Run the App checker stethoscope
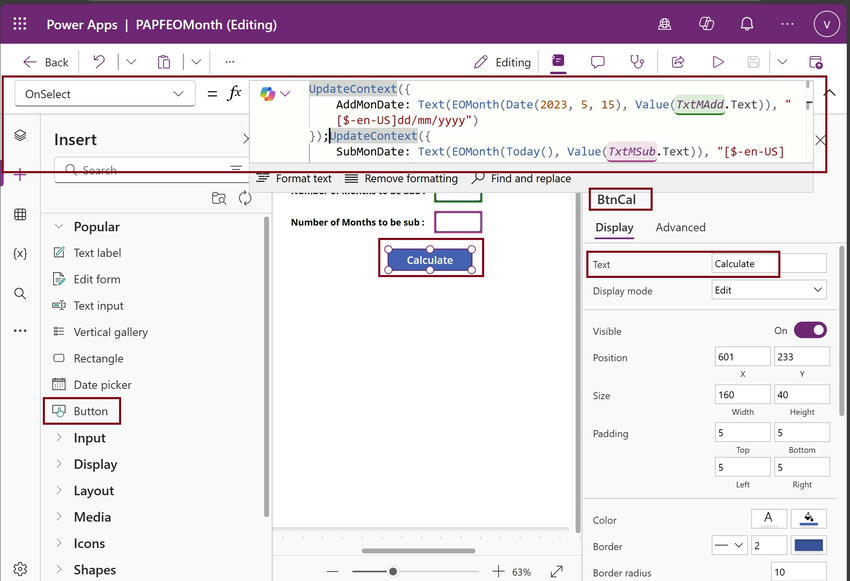 [637, 62]
